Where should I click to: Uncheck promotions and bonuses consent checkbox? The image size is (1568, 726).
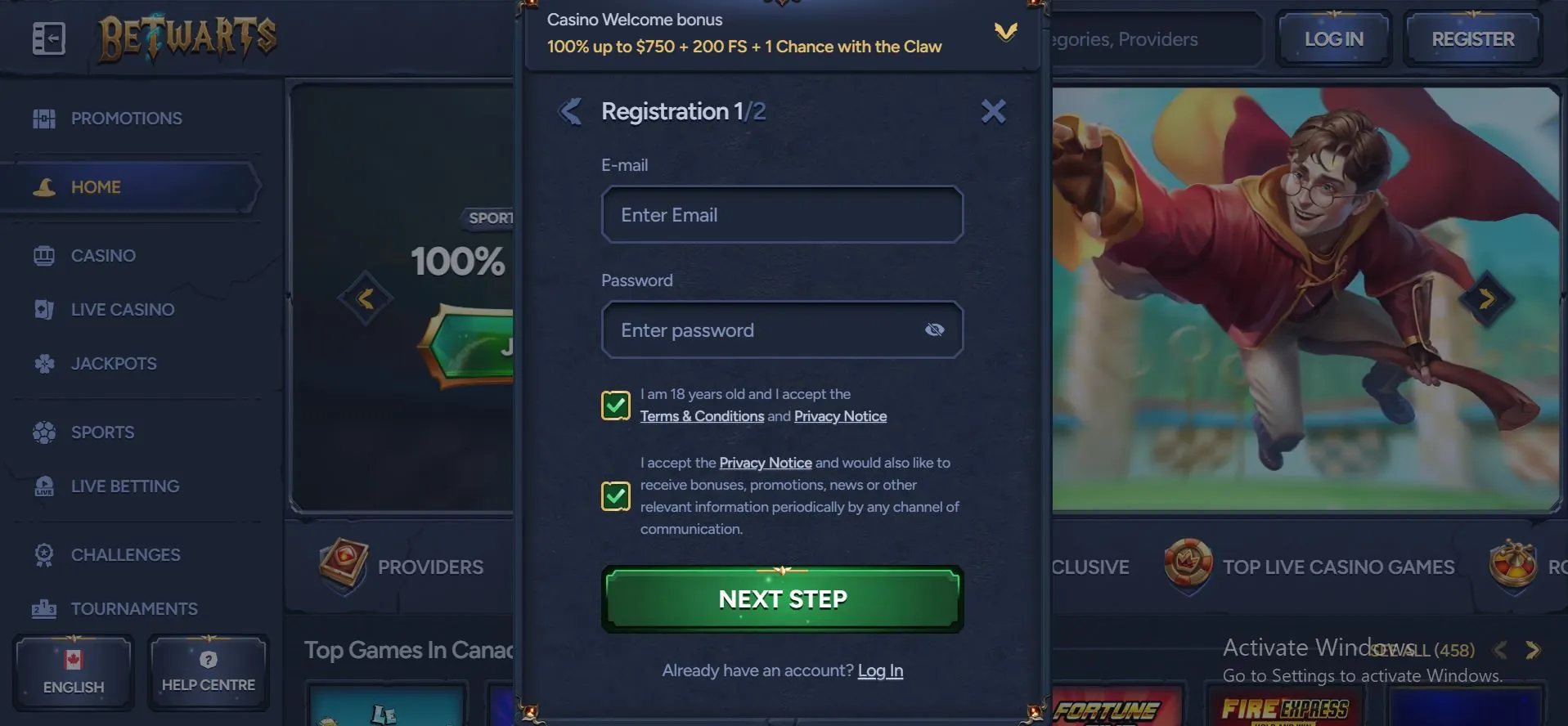[x=616, y=496]
